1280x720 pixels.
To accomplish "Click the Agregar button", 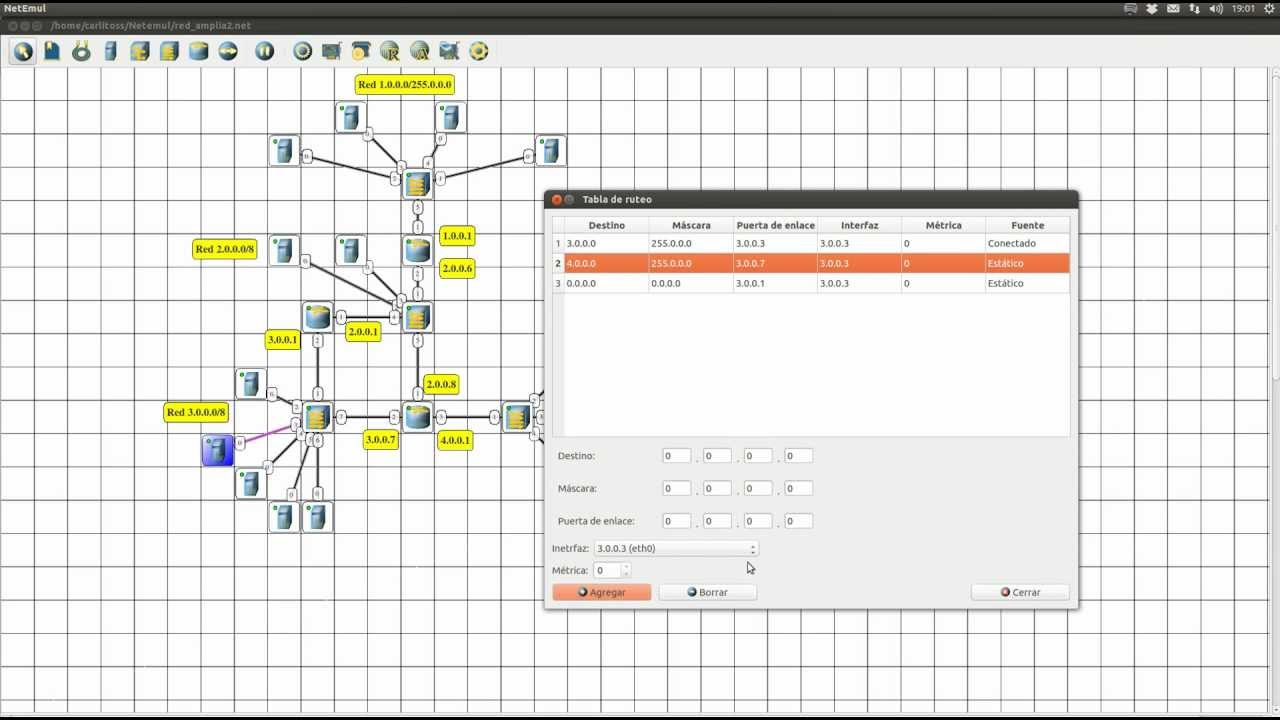I will coord(602,592).
